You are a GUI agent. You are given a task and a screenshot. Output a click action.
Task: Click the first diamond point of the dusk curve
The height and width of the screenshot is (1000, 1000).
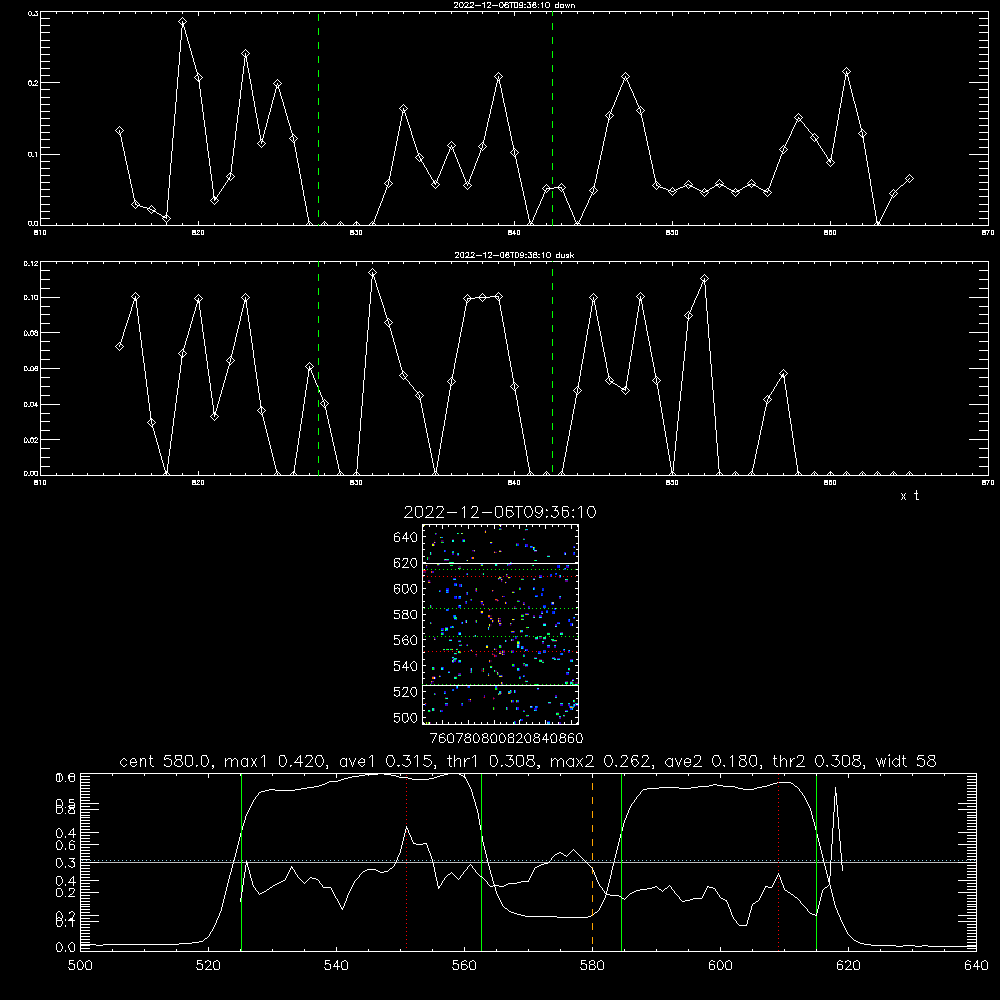point(119,346)
